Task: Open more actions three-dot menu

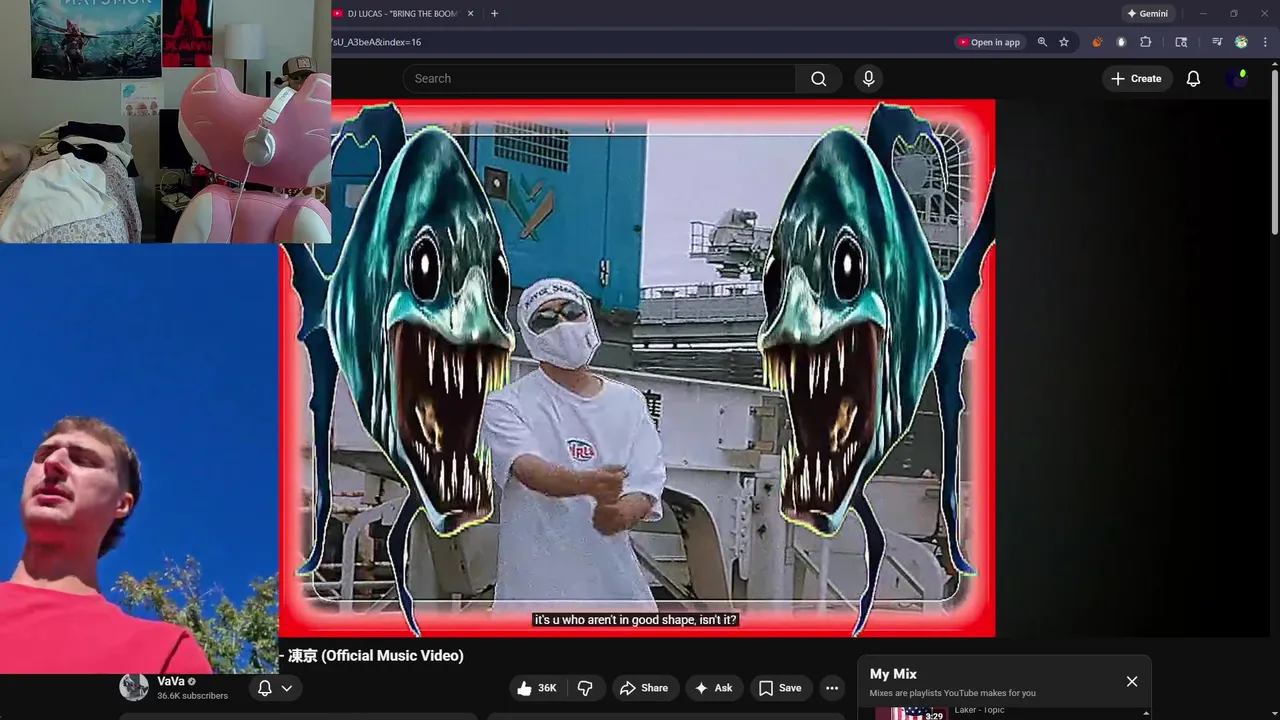Action: click(x=832, y=688)
